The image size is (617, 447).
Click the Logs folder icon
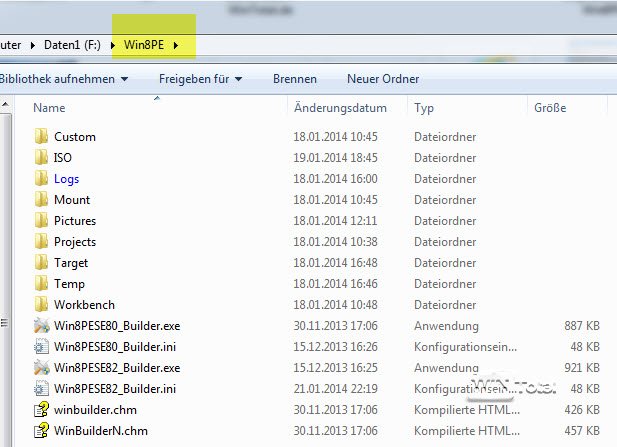[41, 179]
